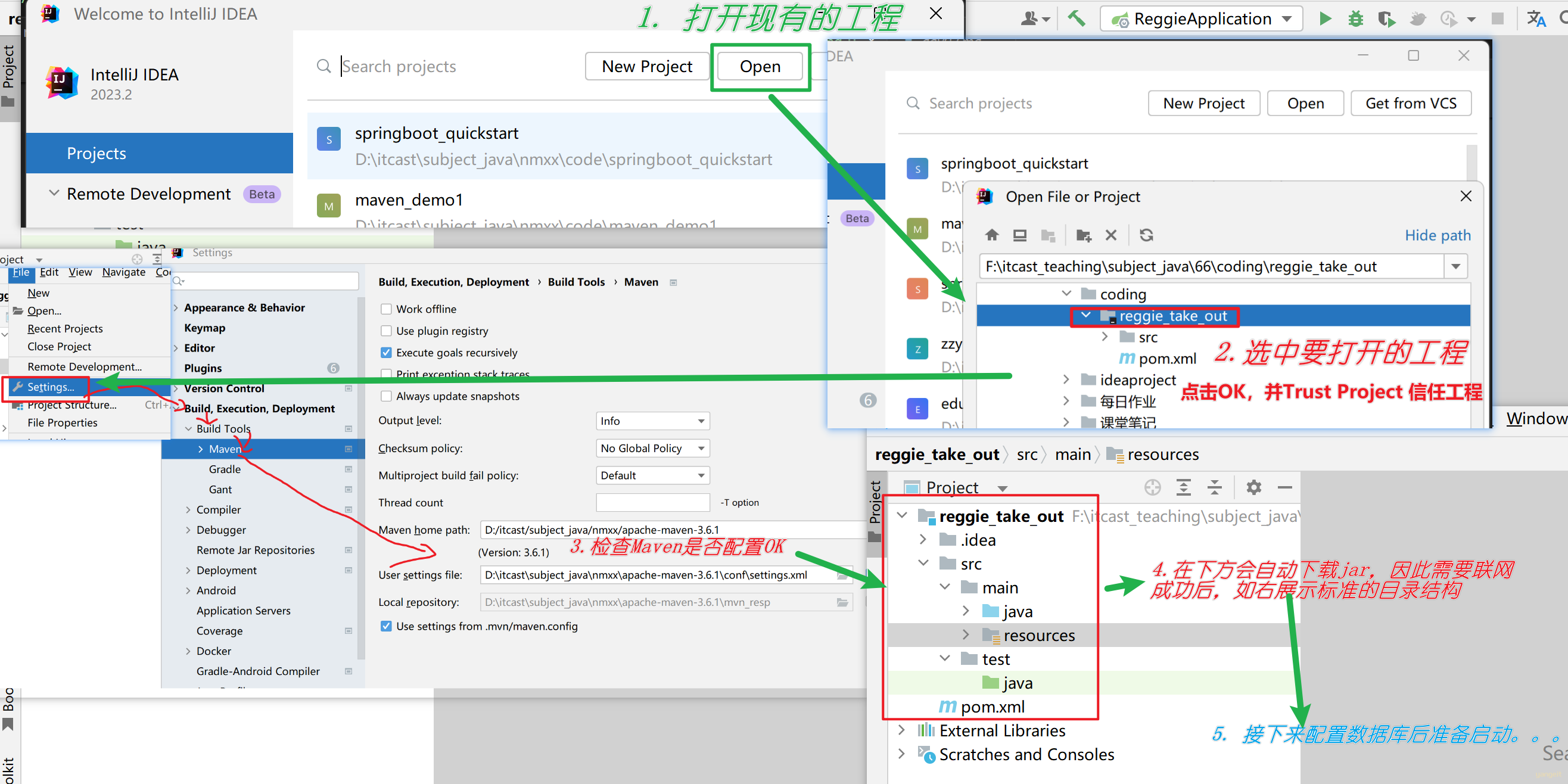This screenshot has height=784, width=1568.
Task: Click New Project on welcome screen
Action: [647, 66]
